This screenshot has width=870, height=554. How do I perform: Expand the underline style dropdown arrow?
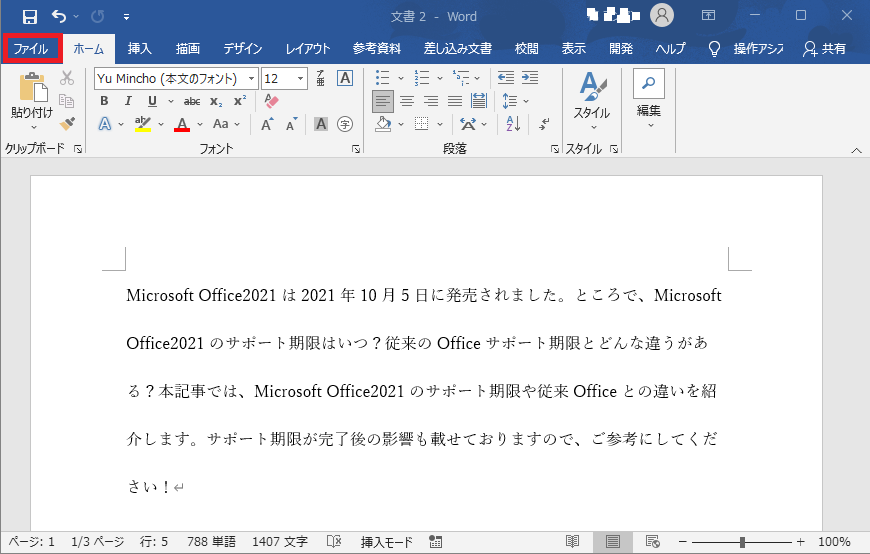171,101
